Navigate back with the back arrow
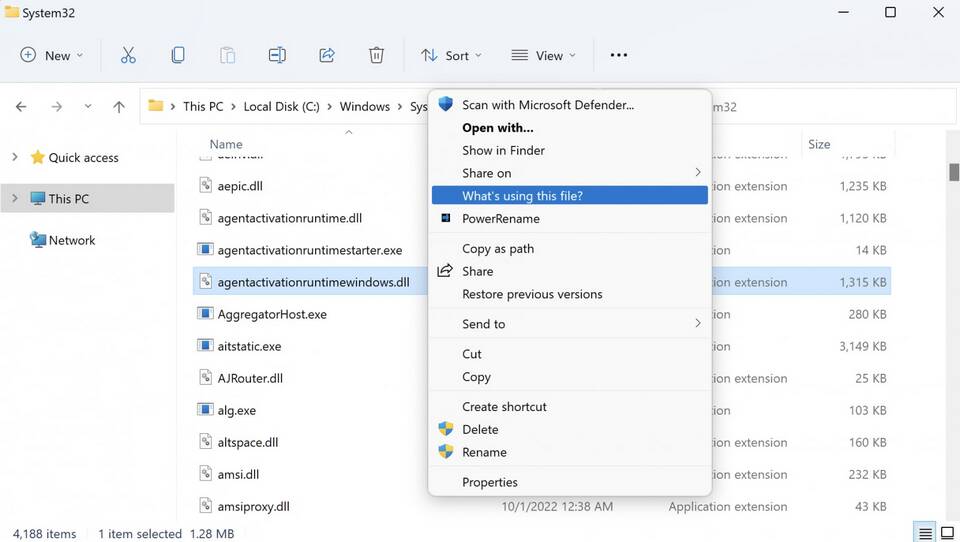Viewport: 960px width, 542px height. 21,107
